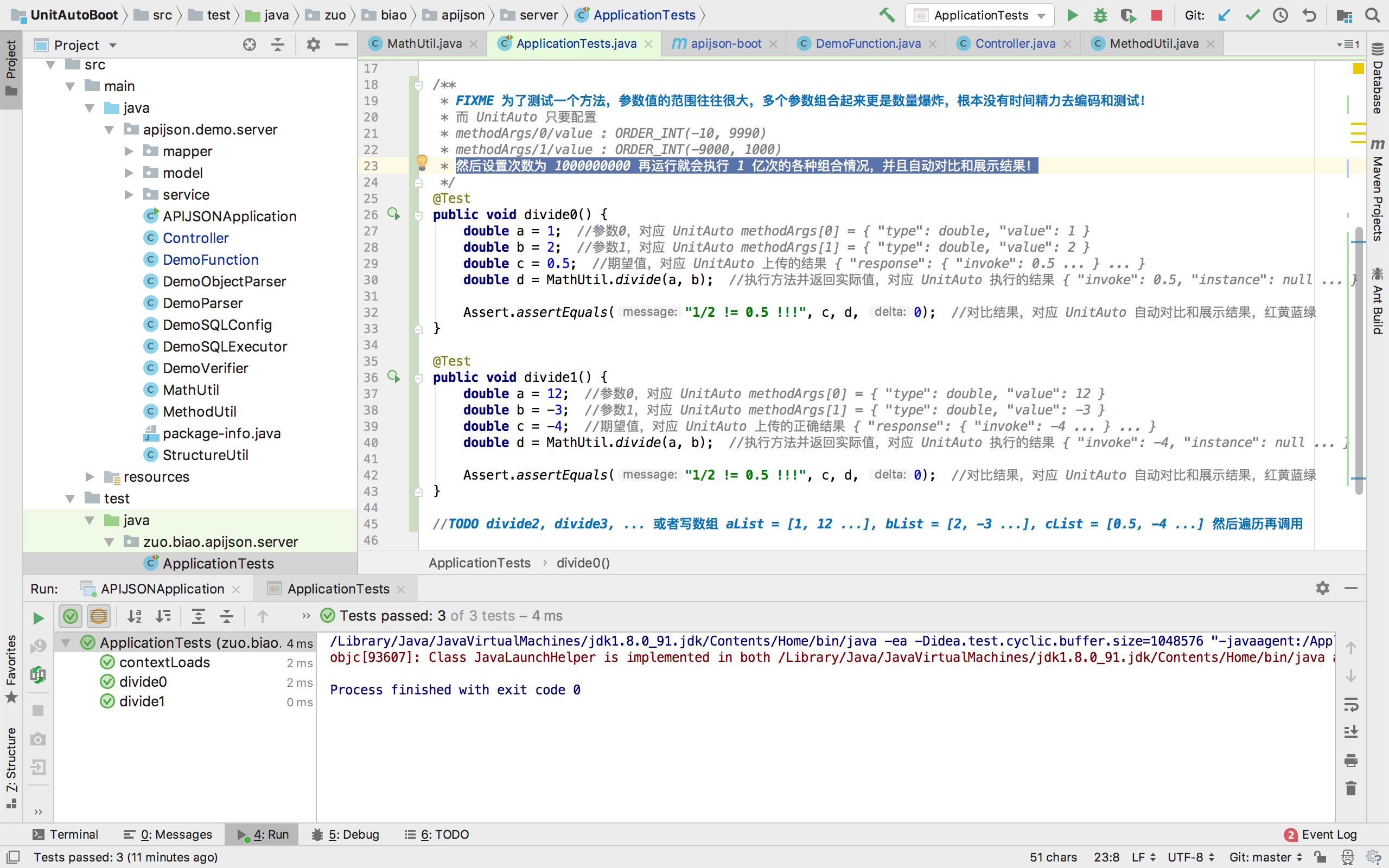The image size is (1389, 868).
Task: Click the Search Everywhere magnifier icon
Action: click(1372, 15)
